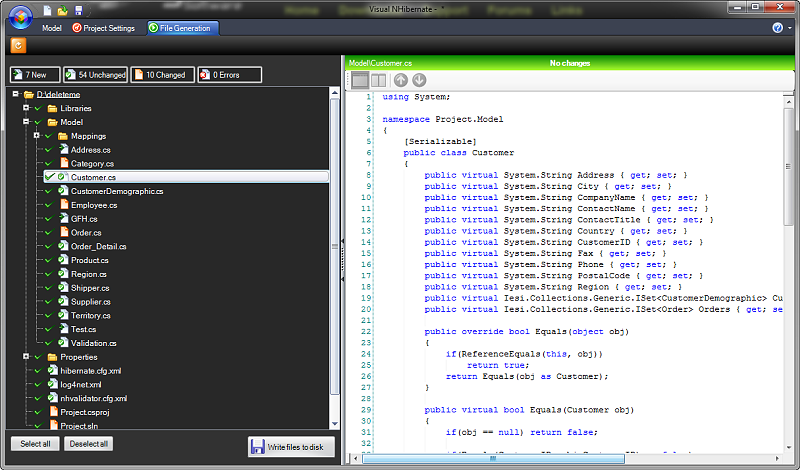Click the open folder icon in title bar
Viewport: 800px width, 470px height.
point(62,10)
